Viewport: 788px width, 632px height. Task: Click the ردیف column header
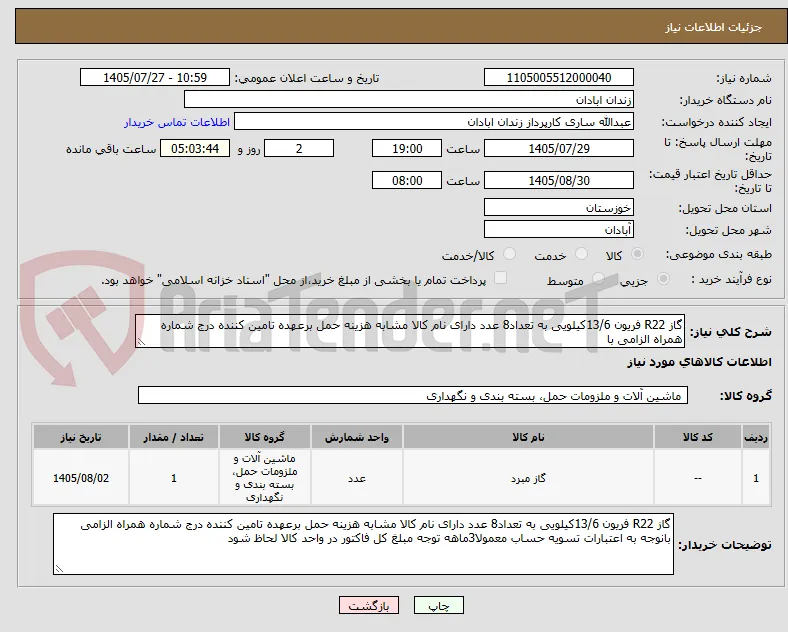tap(756, 437)
